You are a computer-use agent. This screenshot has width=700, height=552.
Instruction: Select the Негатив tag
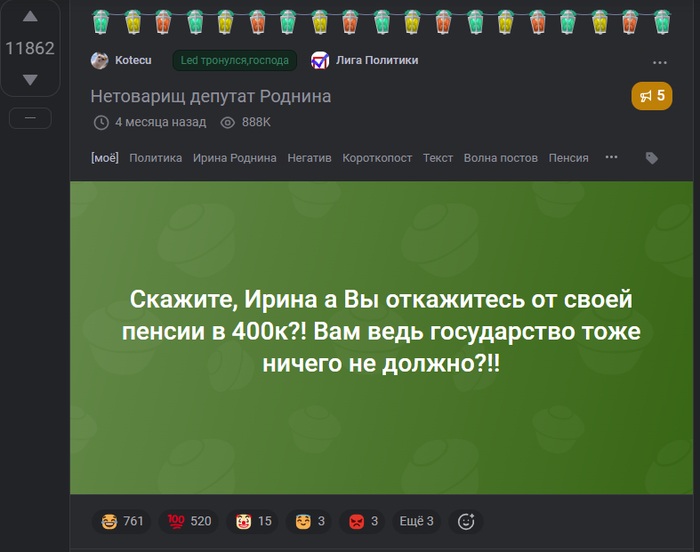point(309,158)
